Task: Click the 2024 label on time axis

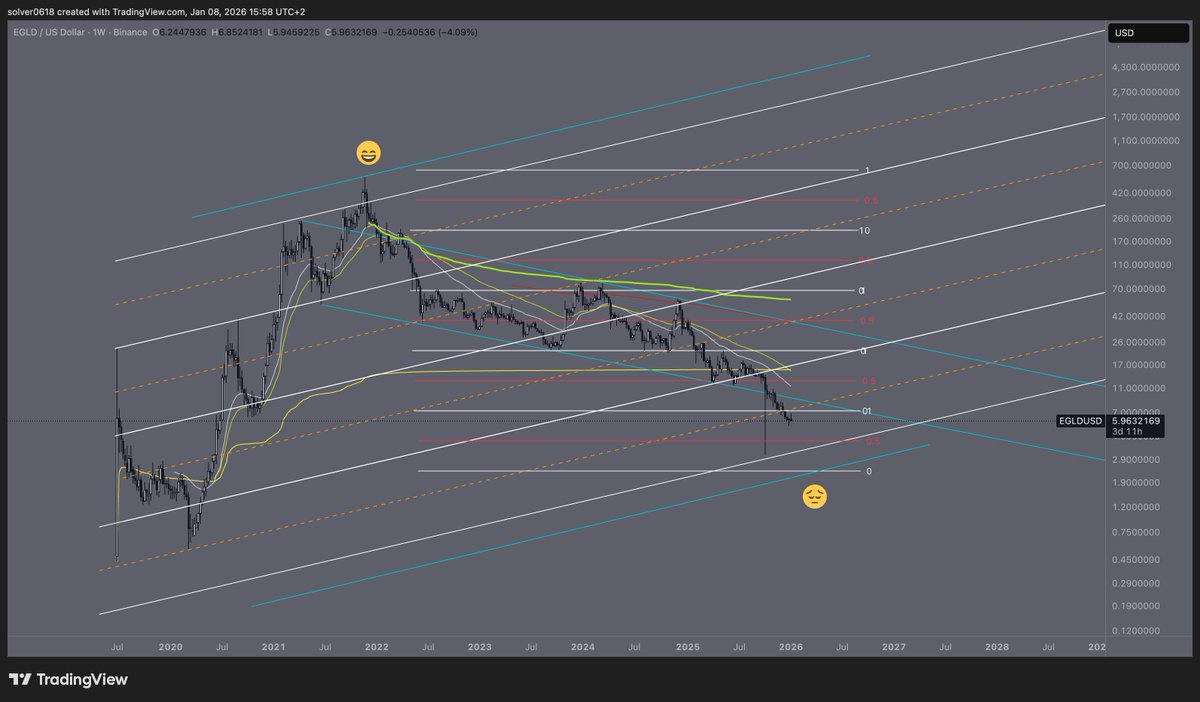Action: pyautogui.click(x=583, y=648)
